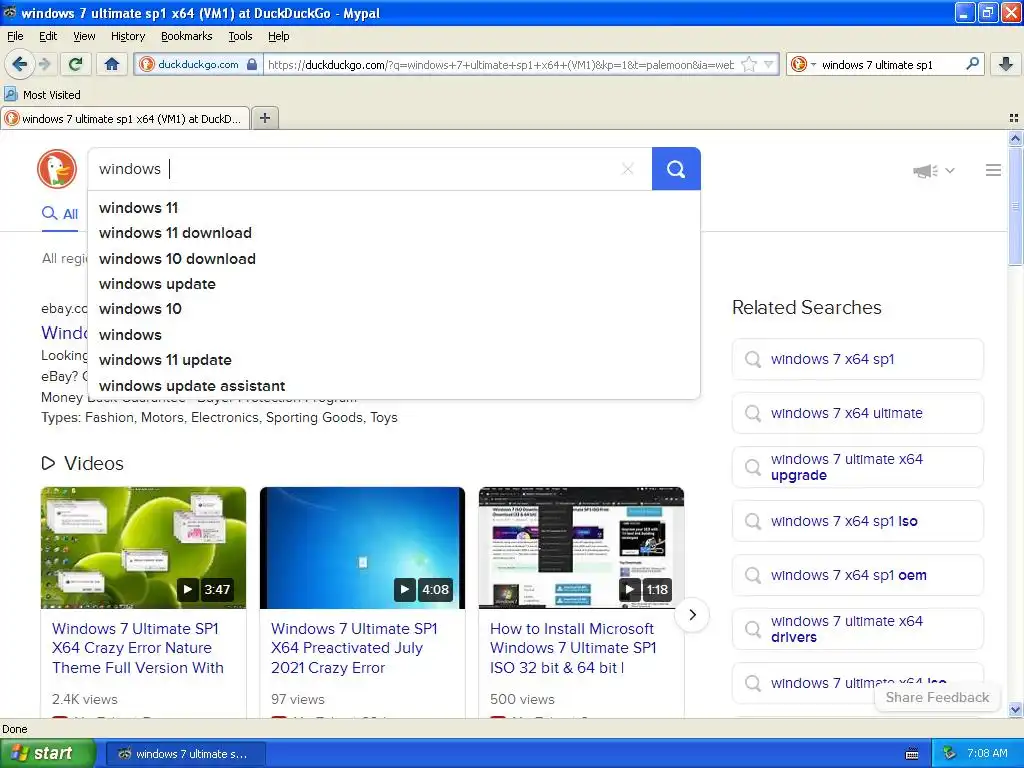Open the megaphone privacy dropdown
The height and width of the screenshot is (768, 1024).
(x=934, y=170)
